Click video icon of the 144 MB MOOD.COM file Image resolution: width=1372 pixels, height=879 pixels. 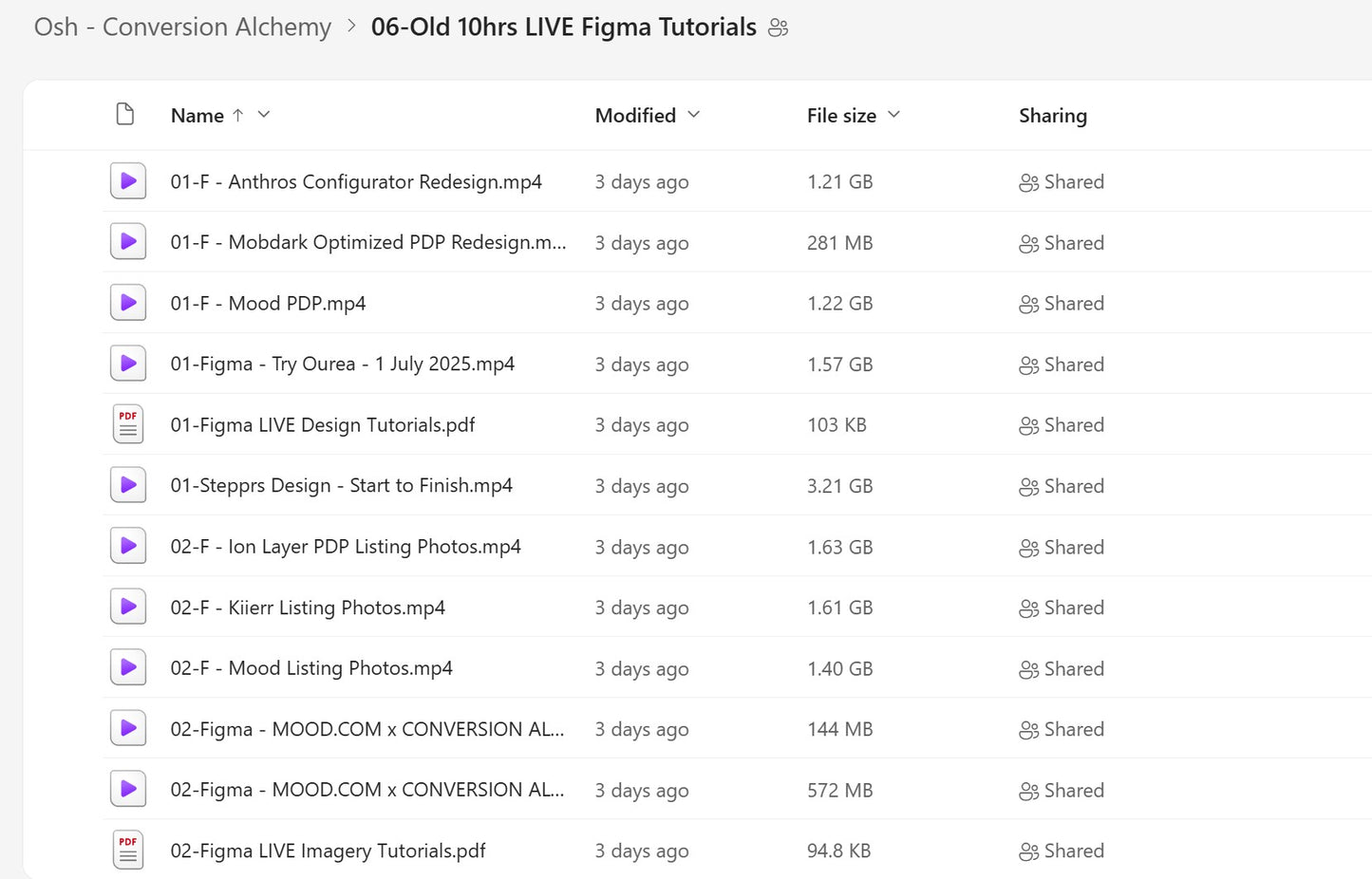[x=128, y=728]
